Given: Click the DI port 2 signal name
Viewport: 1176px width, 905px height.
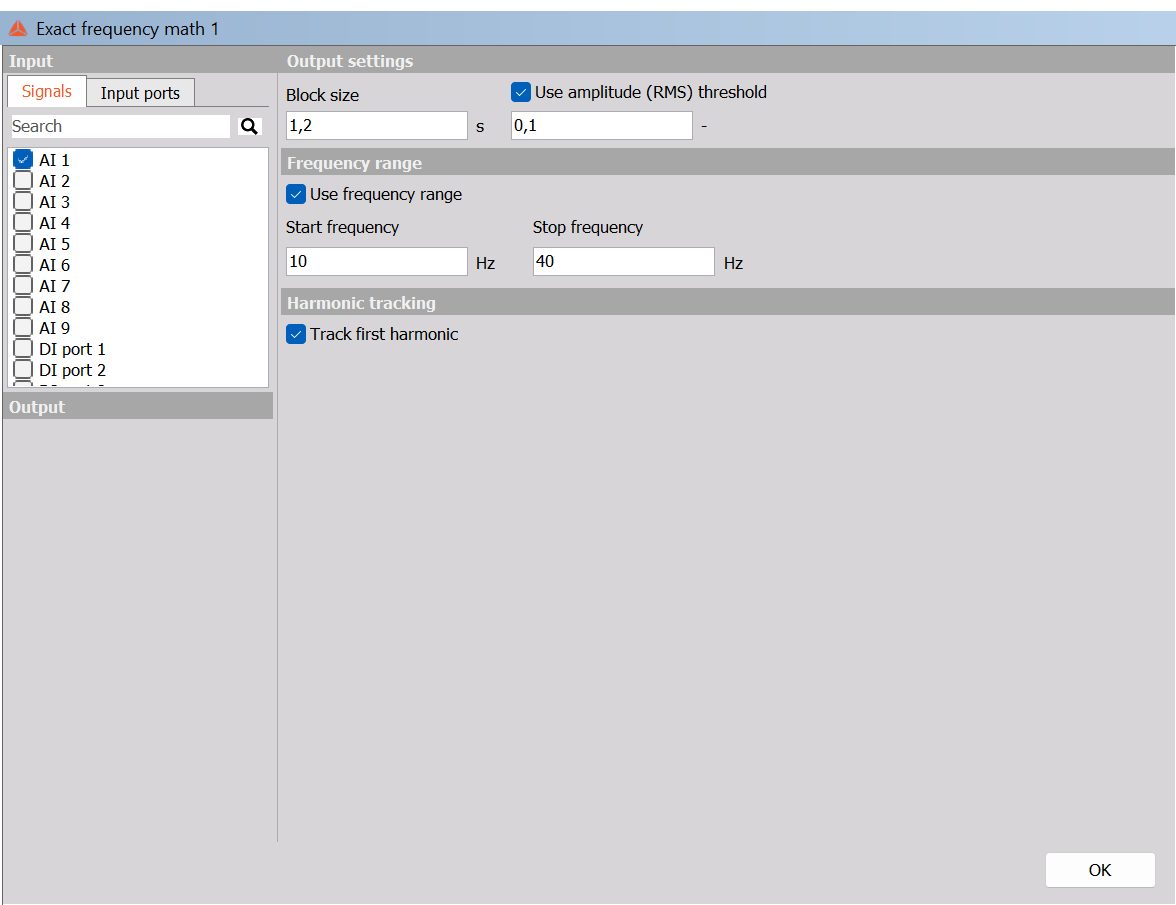Looking at the screenshot, I should coord(72,370).
